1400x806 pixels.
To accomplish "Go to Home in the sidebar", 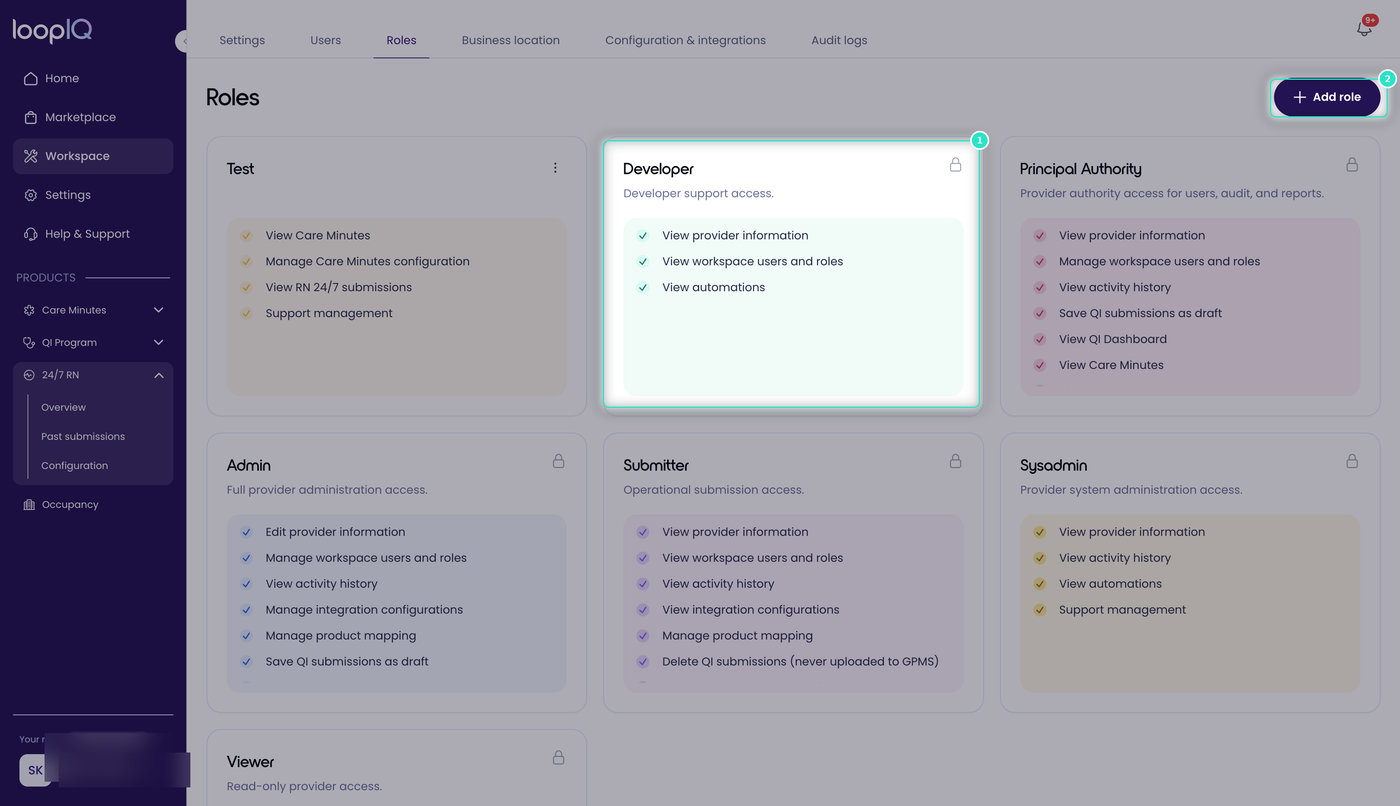I will (x=93, y=78).
